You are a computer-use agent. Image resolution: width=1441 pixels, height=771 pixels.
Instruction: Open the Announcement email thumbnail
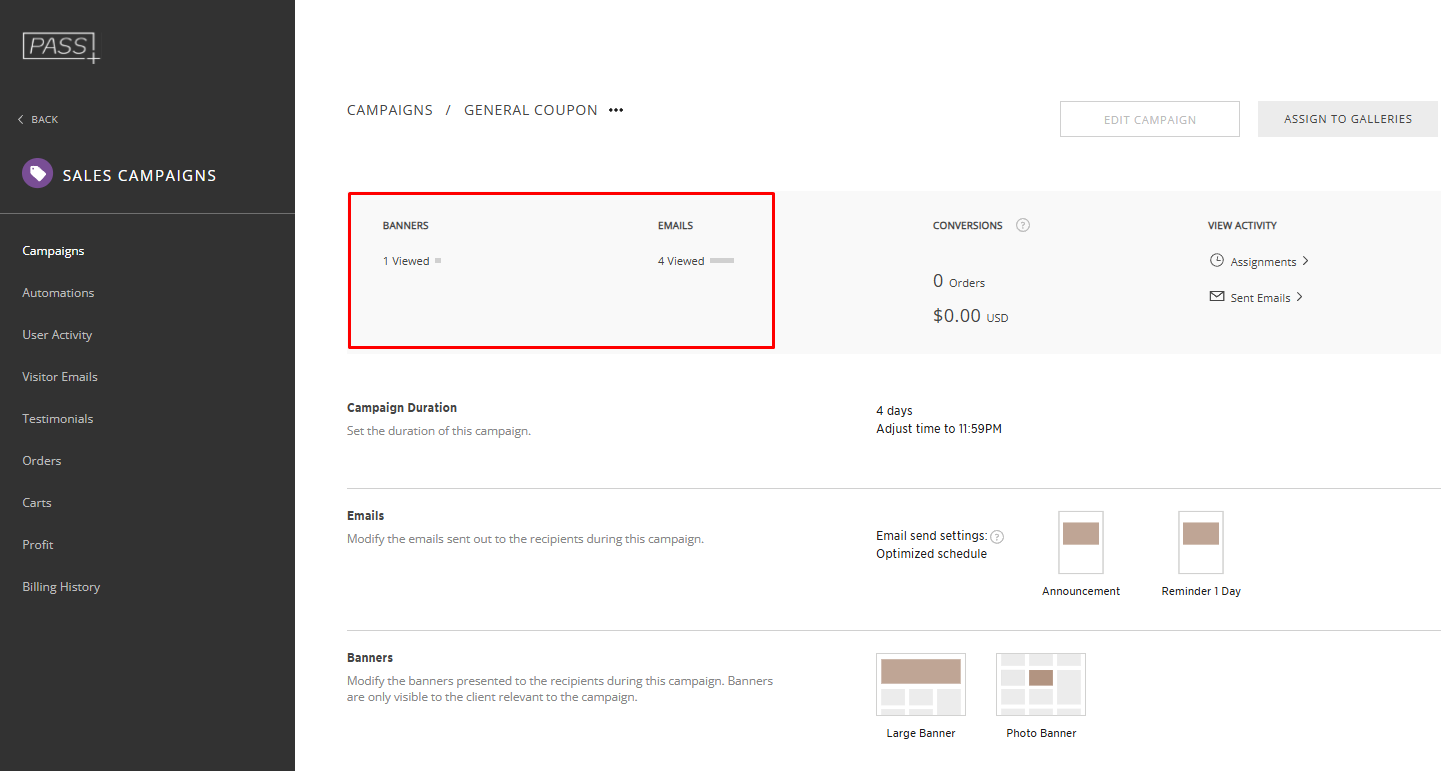click(1080, 542)
